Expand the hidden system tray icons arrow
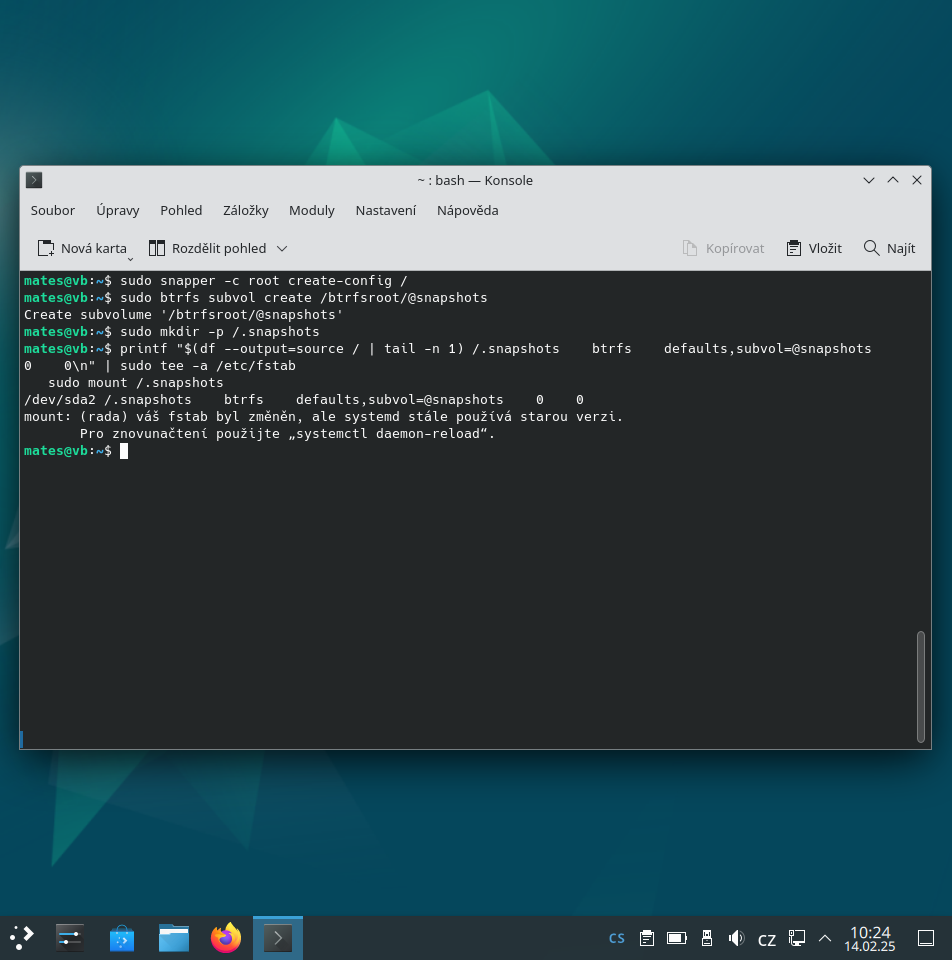 825,938
